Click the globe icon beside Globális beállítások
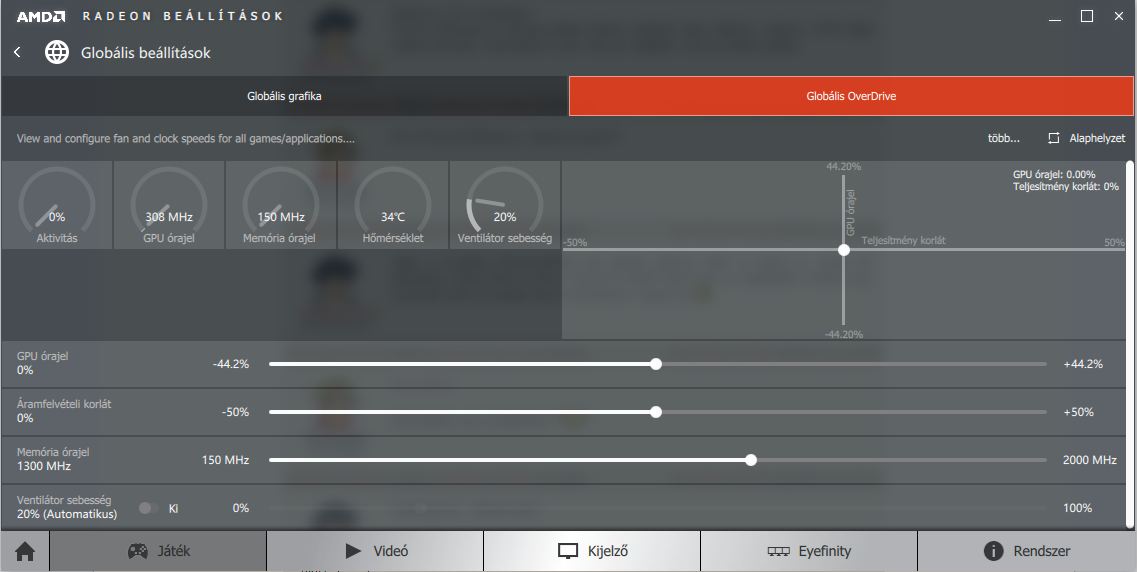 point(57,52)
